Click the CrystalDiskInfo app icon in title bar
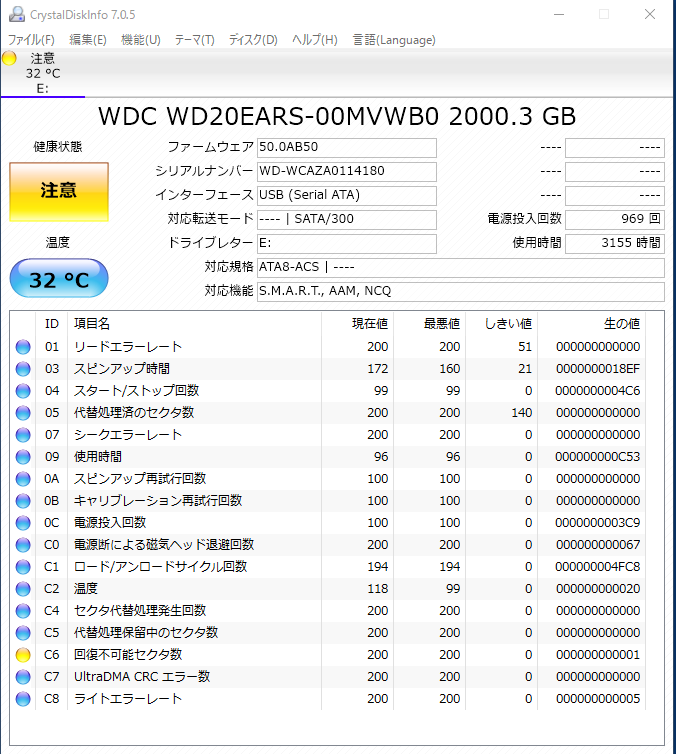Screen dimensions: 676x754 (16, 14)
